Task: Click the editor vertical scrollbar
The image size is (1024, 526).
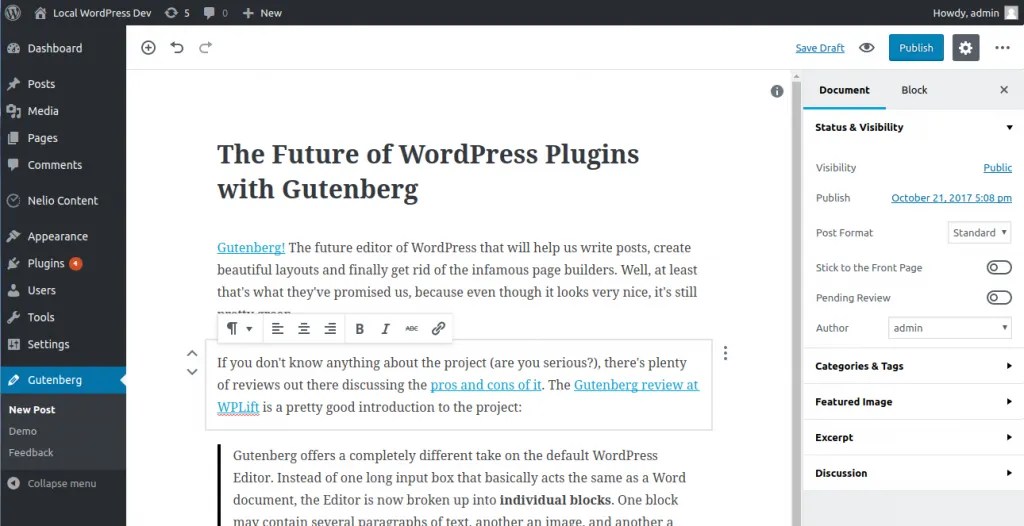Action: click(796, 299)
